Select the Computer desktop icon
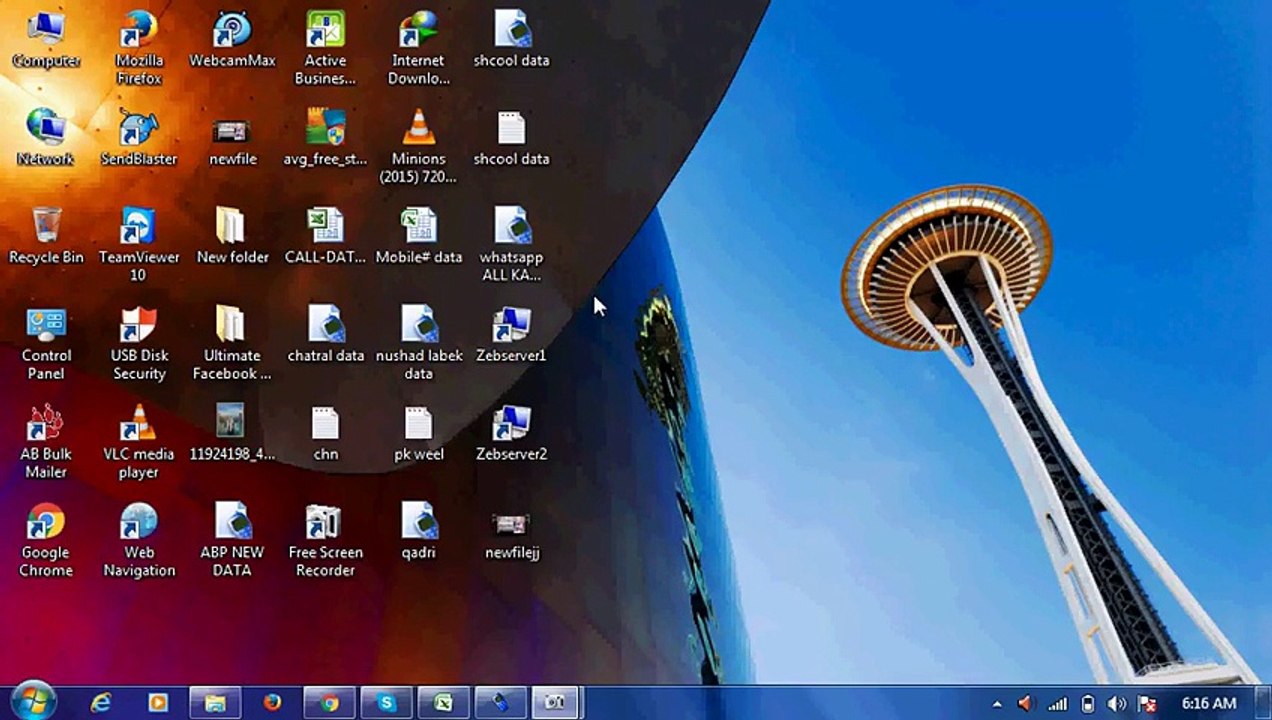Image resolution: width=1272 pixels, height=720 pixels. pyautogui.click(x=46, y=40)
